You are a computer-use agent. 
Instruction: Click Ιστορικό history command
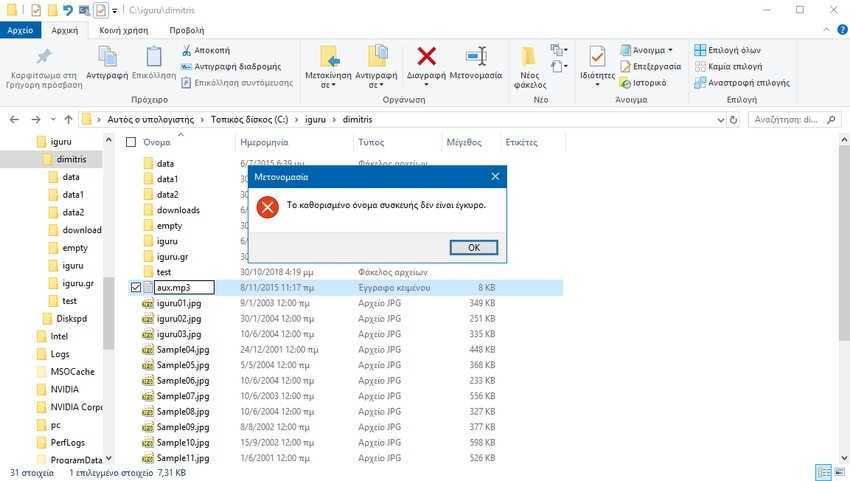tap(643, 83)
